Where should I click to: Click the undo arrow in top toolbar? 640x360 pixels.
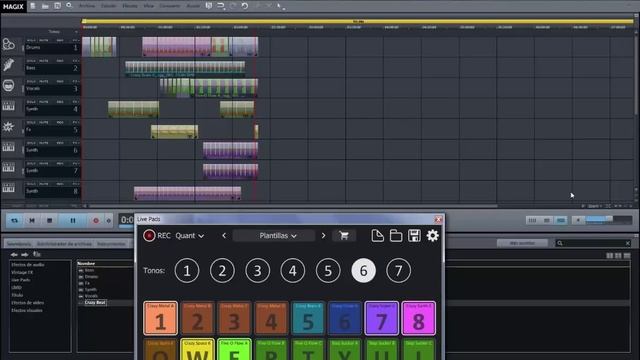tap(244, 6)
